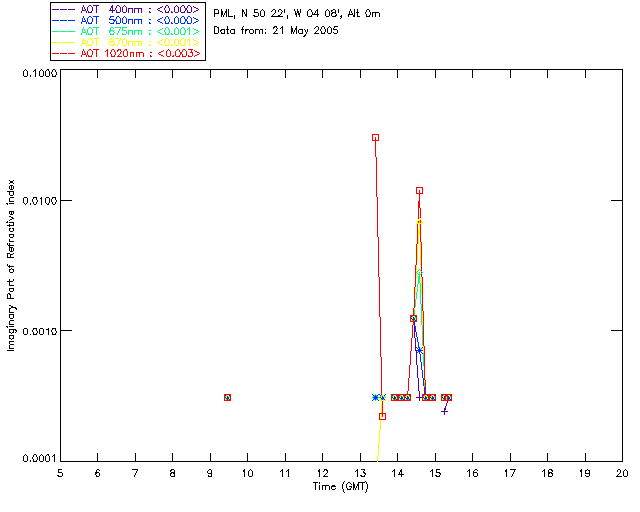Screen dimensions: 640x512
Task: Click the 0.0001 y-axis tick label
Action: point(40,459)
